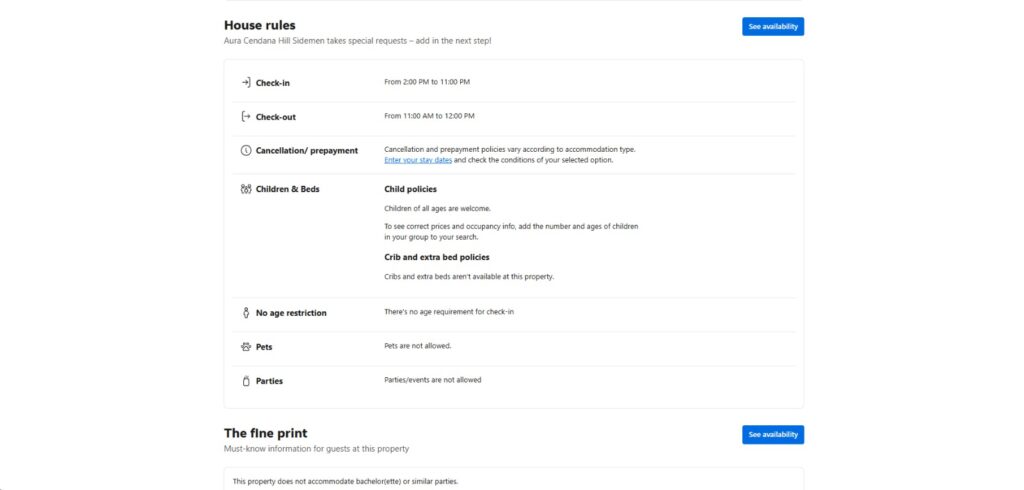Click The fine print heading
The height and width of the screenshot is (490, 1024).
[266, 433]
